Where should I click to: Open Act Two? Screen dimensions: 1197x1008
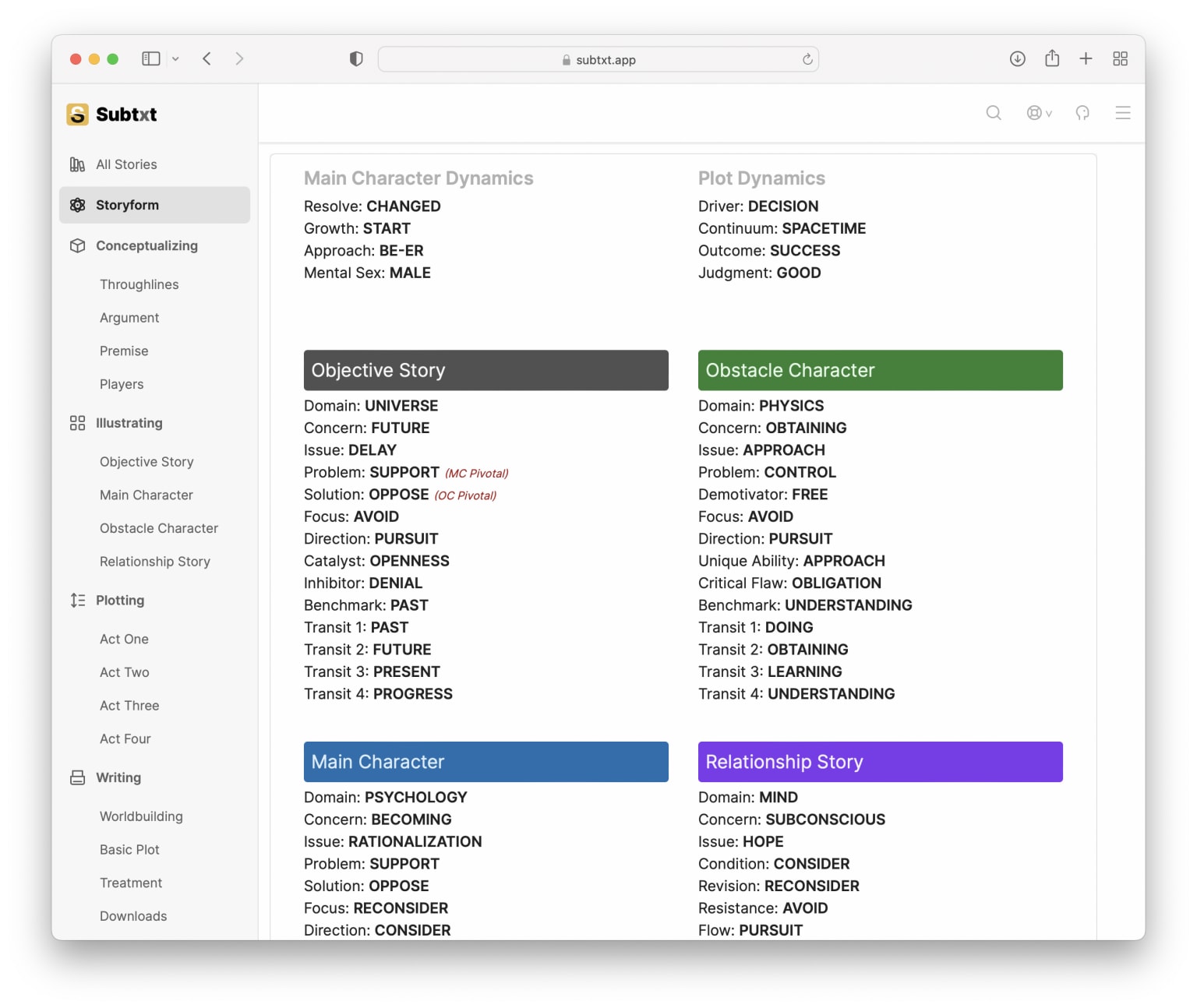click(125, 672)
